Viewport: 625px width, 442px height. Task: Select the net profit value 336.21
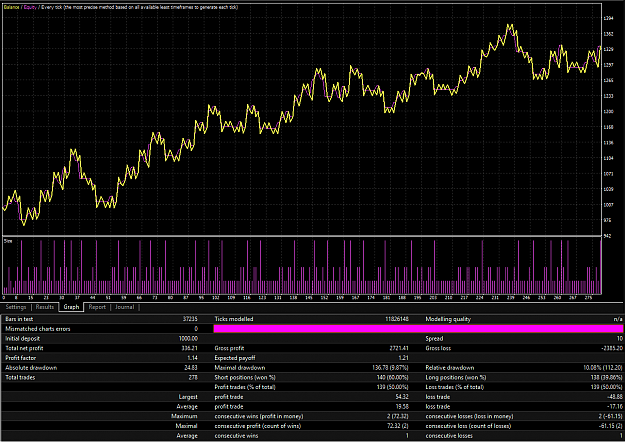pyautogui.click(x=190, y=348)
